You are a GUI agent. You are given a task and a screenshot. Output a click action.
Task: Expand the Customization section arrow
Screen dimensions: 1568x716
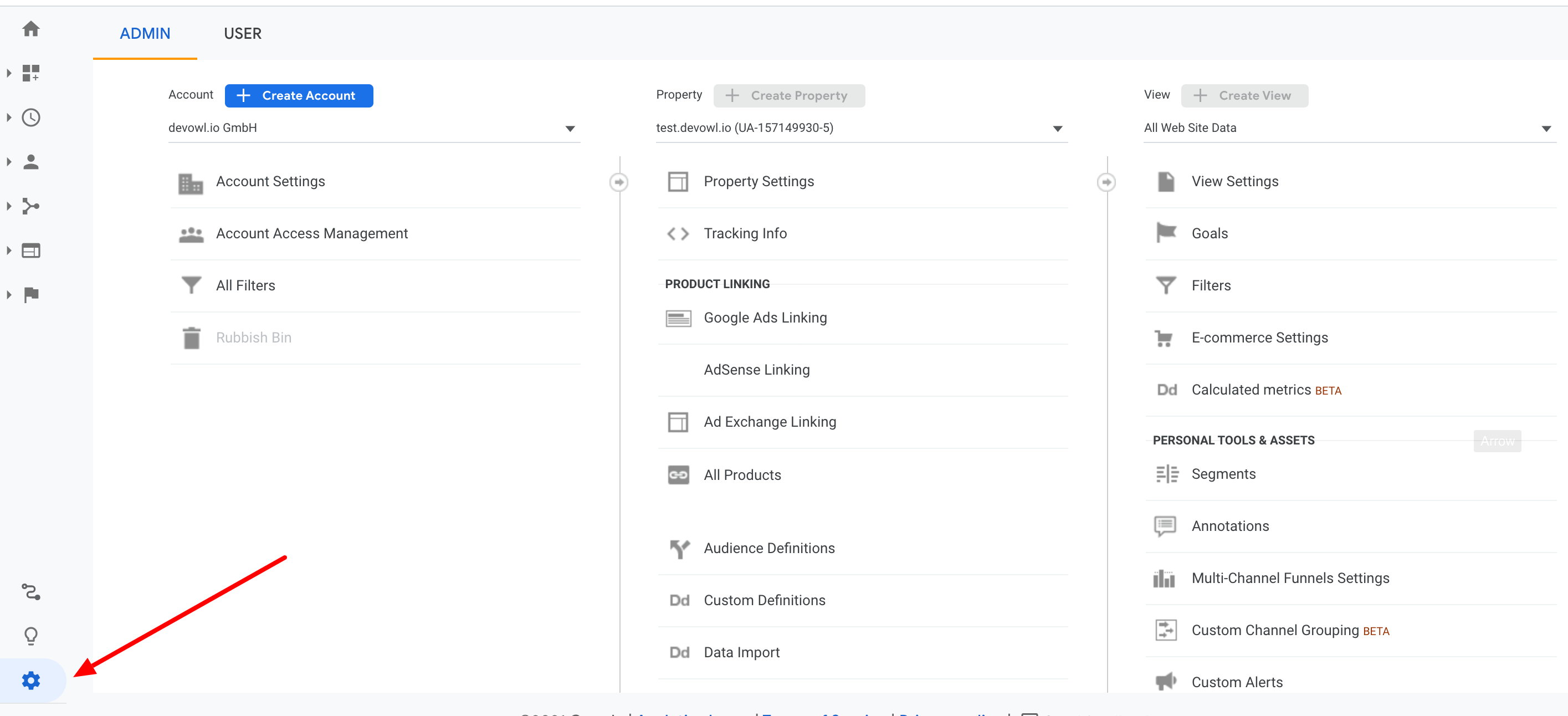(9, 73)
